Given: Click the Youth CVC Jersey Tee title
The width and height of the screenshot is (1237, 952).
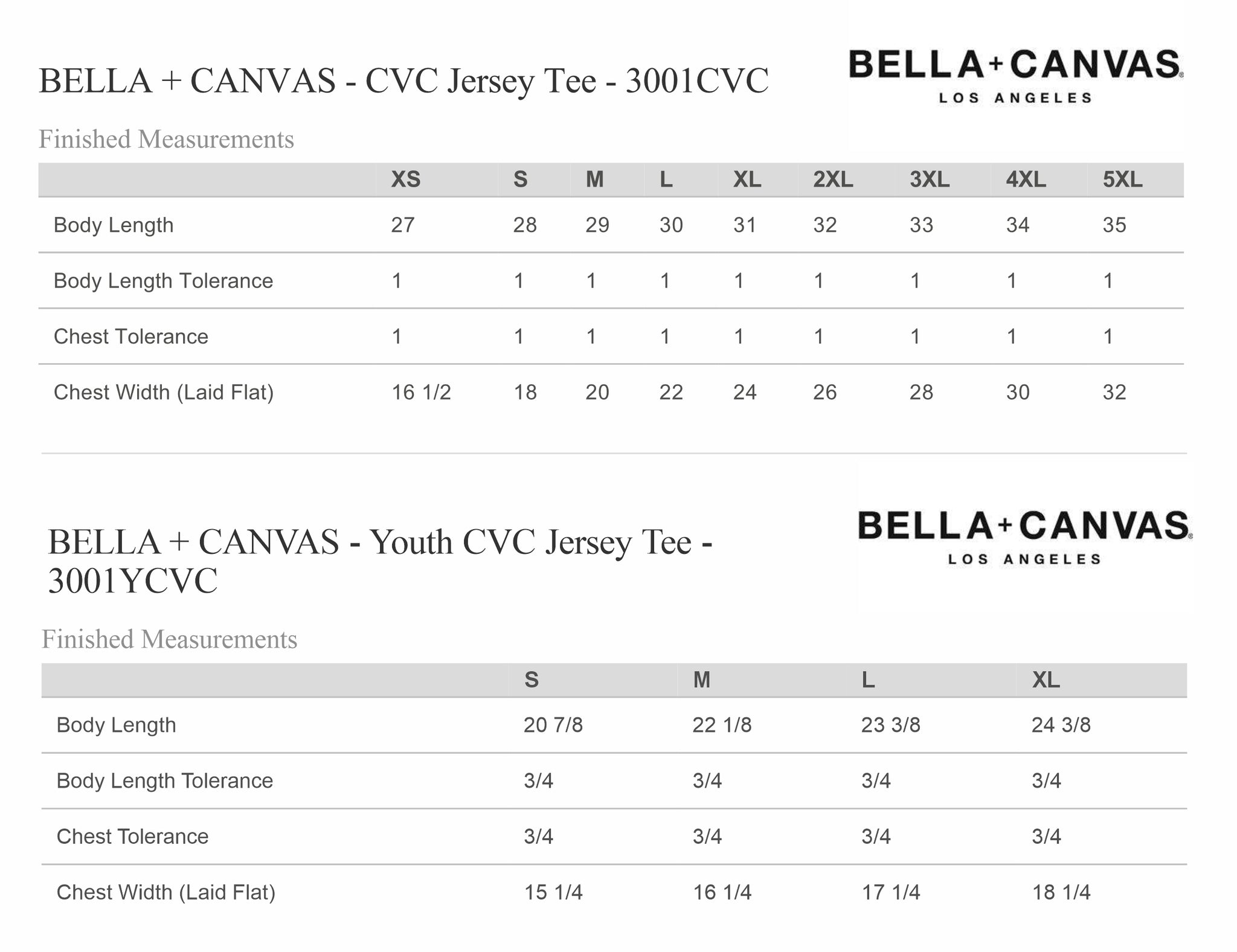Looking at the screenshot, I should pos(381,561).
